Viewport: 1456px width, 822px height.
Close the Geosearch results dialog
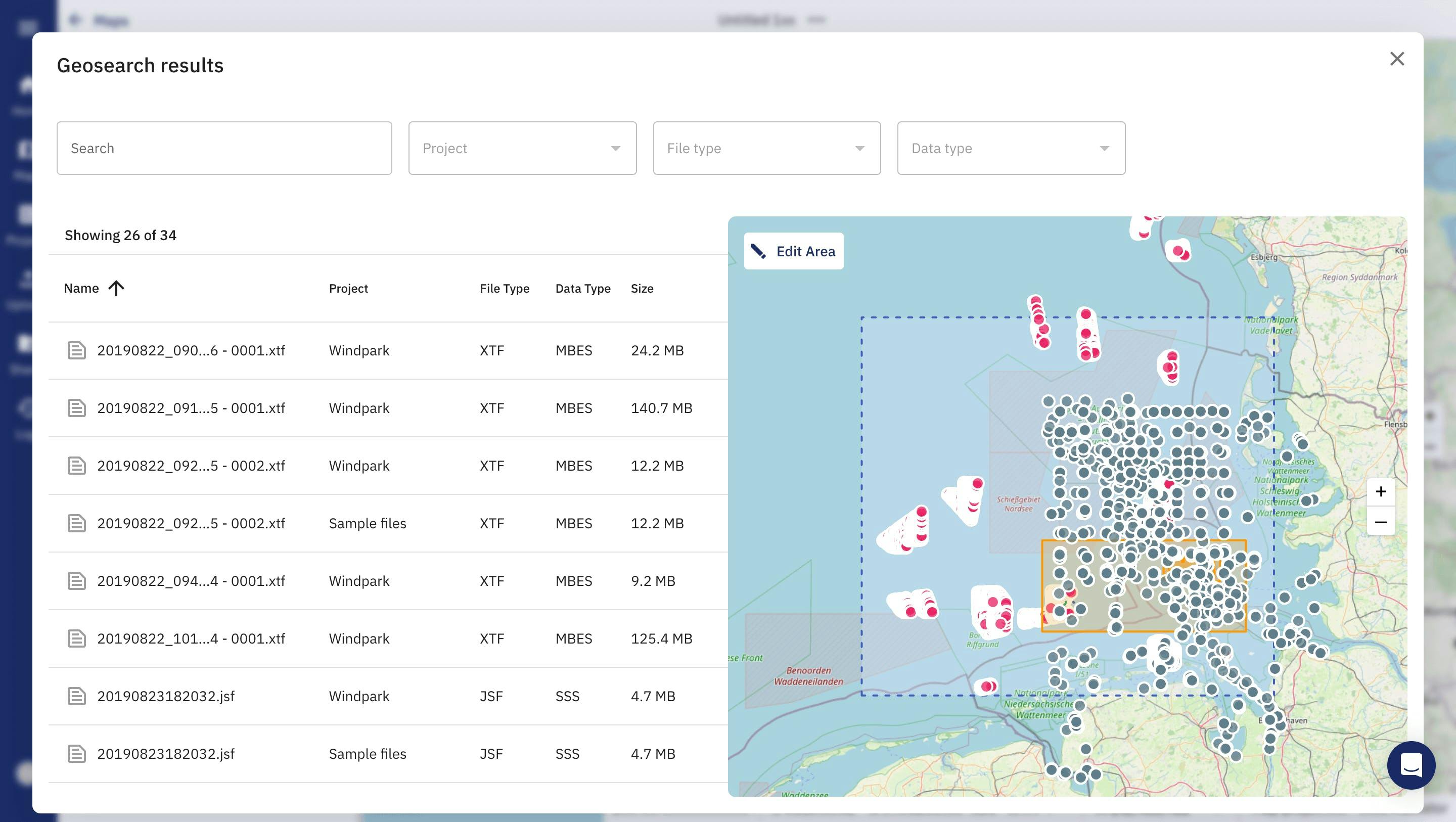click(1397, 59)
